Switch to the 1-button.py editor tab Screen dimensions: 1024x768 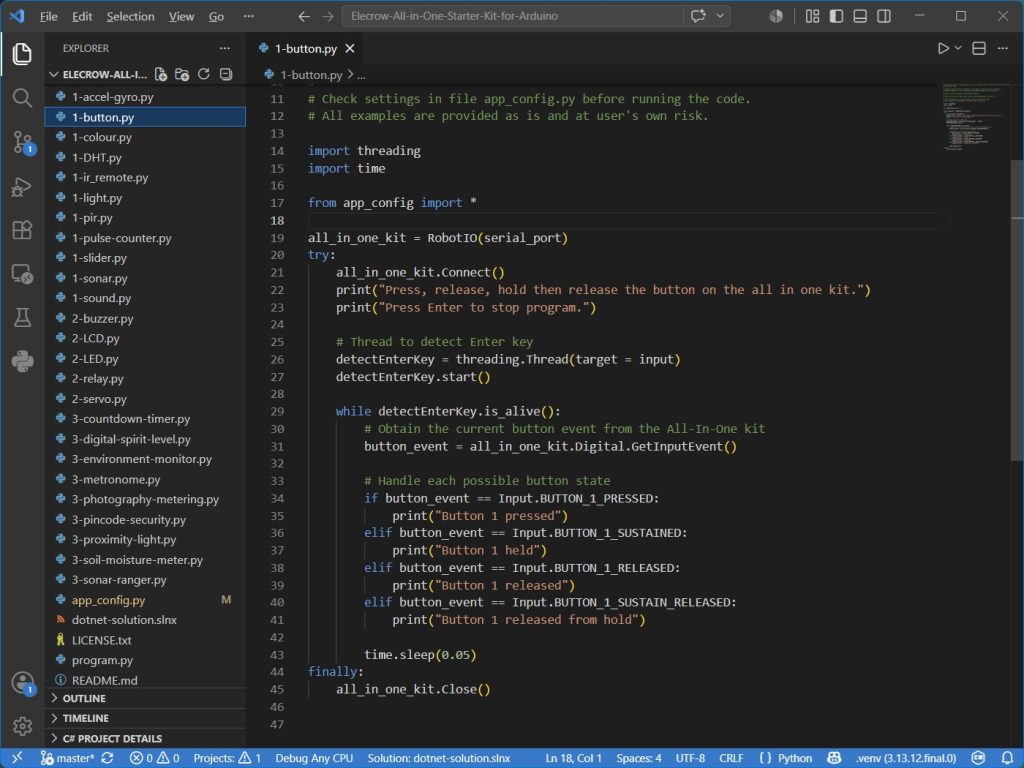[x=306, y=48]
